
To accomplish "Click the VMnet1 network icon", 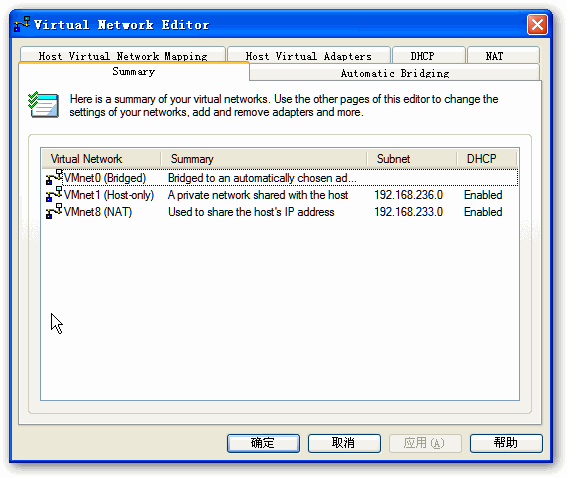I will click(54, 194).
